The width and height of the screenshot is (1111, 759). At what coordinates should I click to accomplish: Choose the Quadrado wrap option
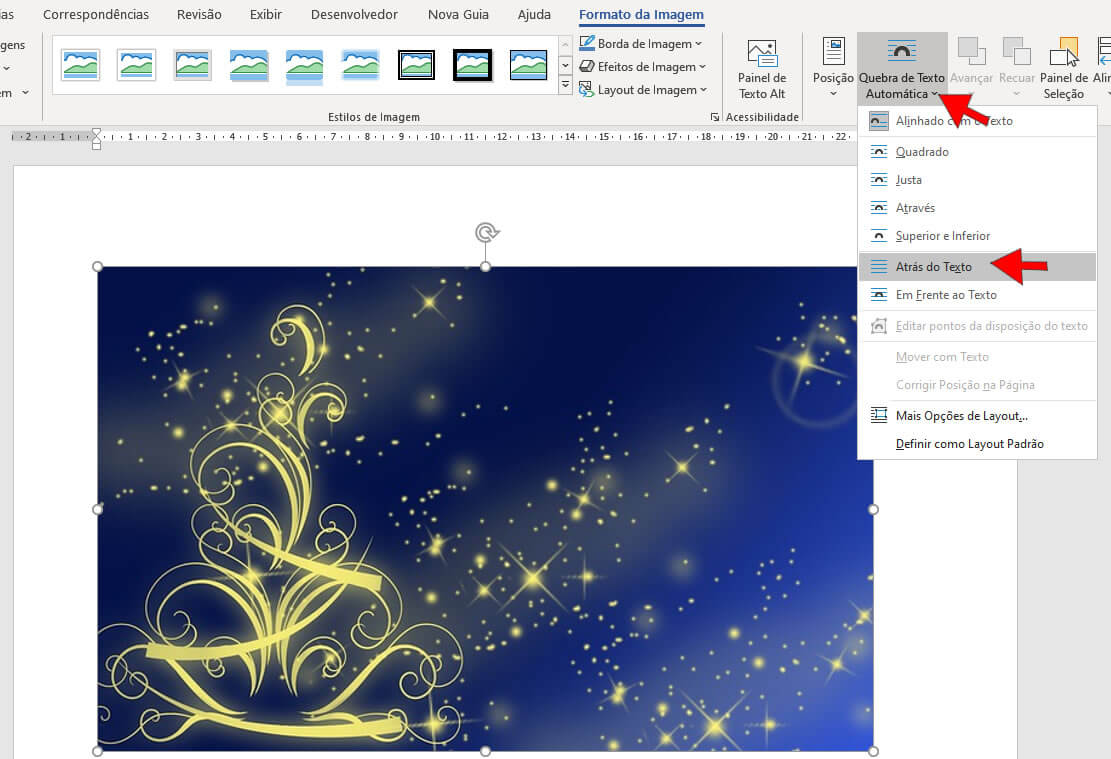[977, 152]
